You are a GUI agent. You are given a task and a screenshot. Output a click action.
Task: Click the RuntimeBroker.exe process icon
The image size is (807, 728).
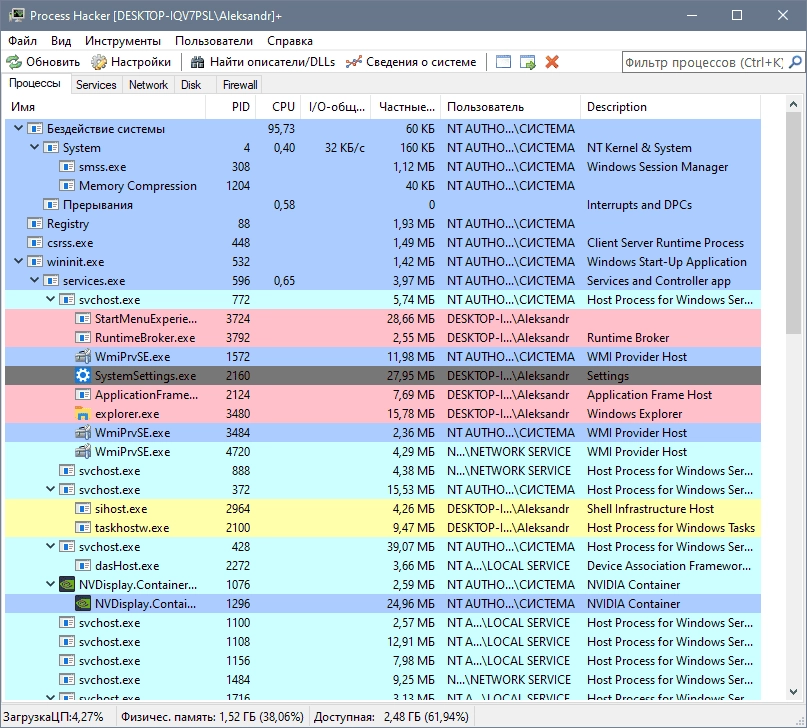(83, 338)
